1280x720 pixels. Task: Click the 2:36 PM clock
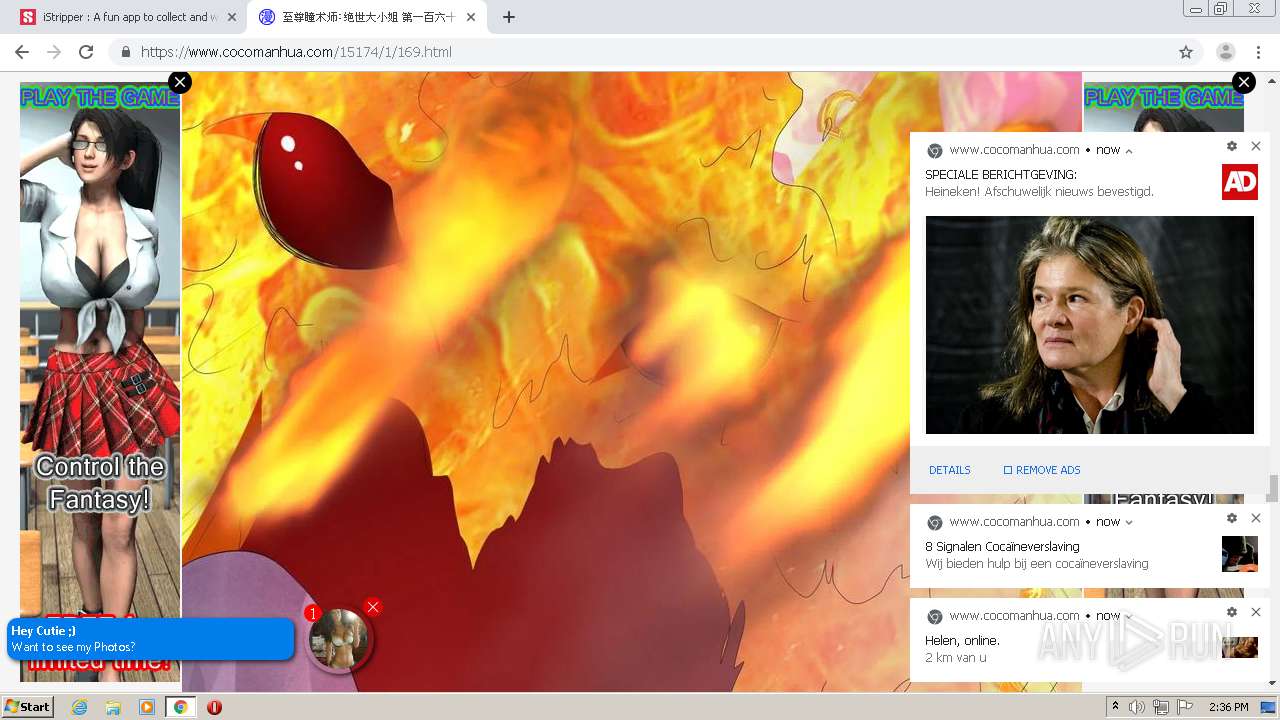point(1228,707)
